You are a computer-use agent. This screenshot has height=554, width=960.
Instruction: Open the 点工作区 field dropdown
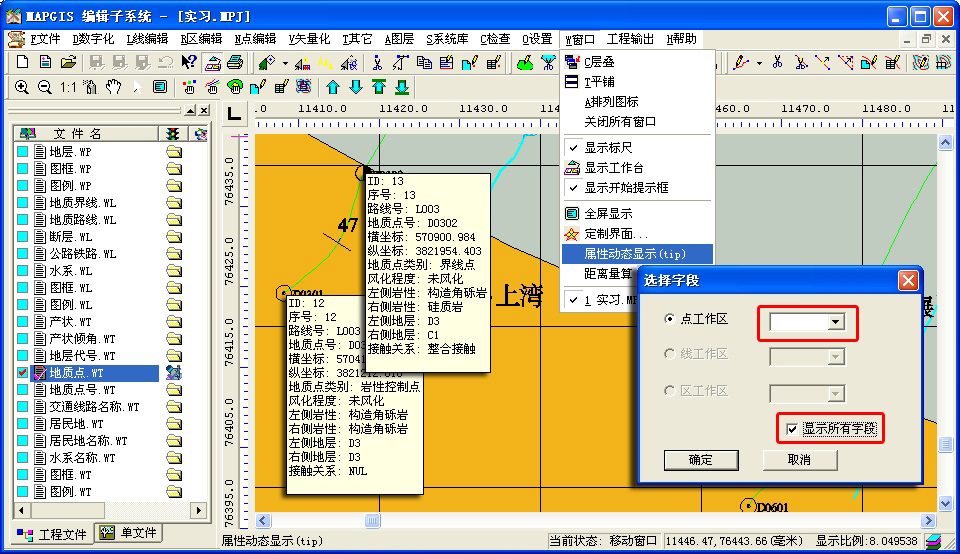click(835, 322)
